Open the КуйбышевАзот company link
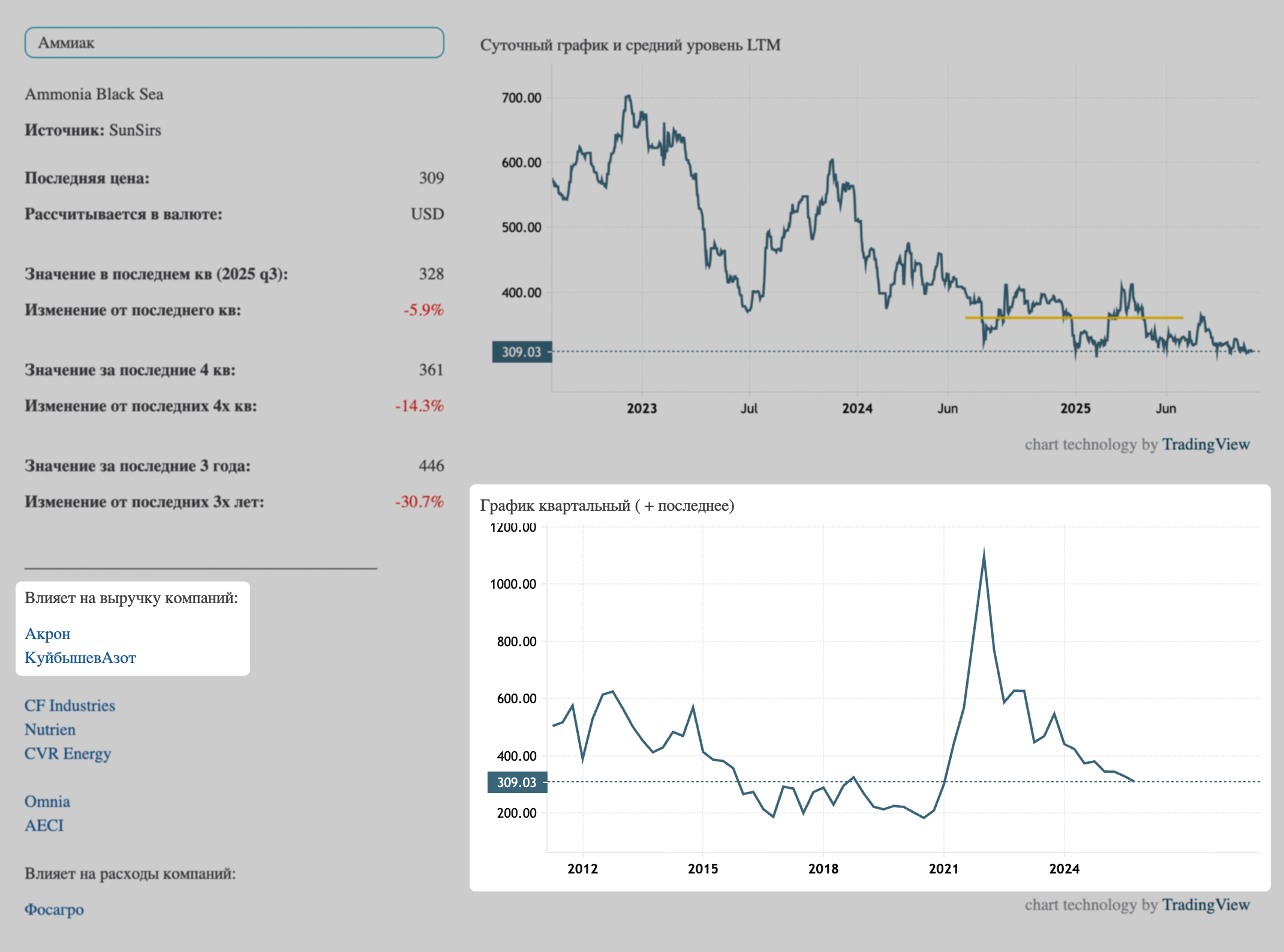This screenshot has width=1284, height=952. point(80,658)
